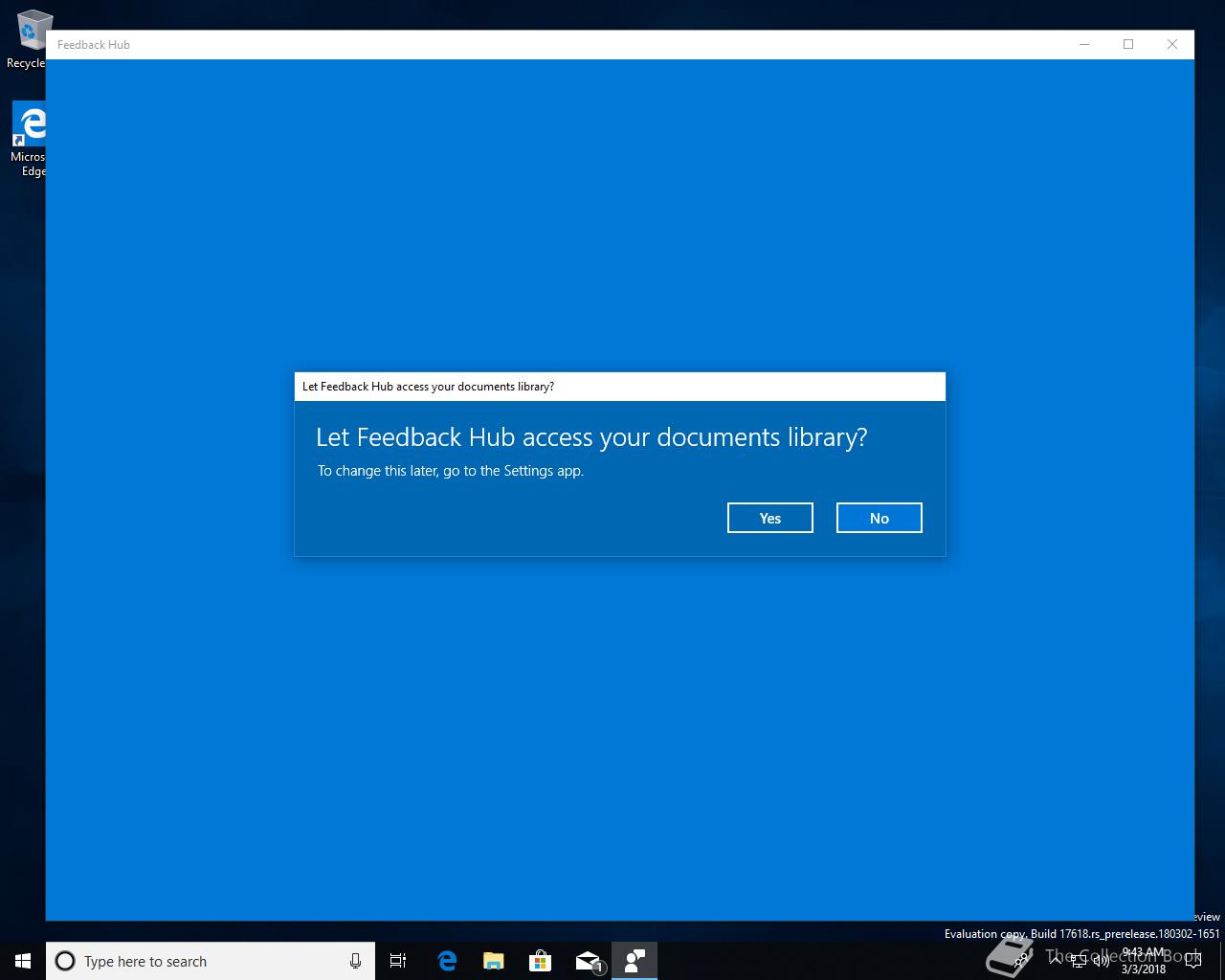Click the Cortana circle icon in search box
The height and width of the screenshot is (980, 1225).
[65, 961]
